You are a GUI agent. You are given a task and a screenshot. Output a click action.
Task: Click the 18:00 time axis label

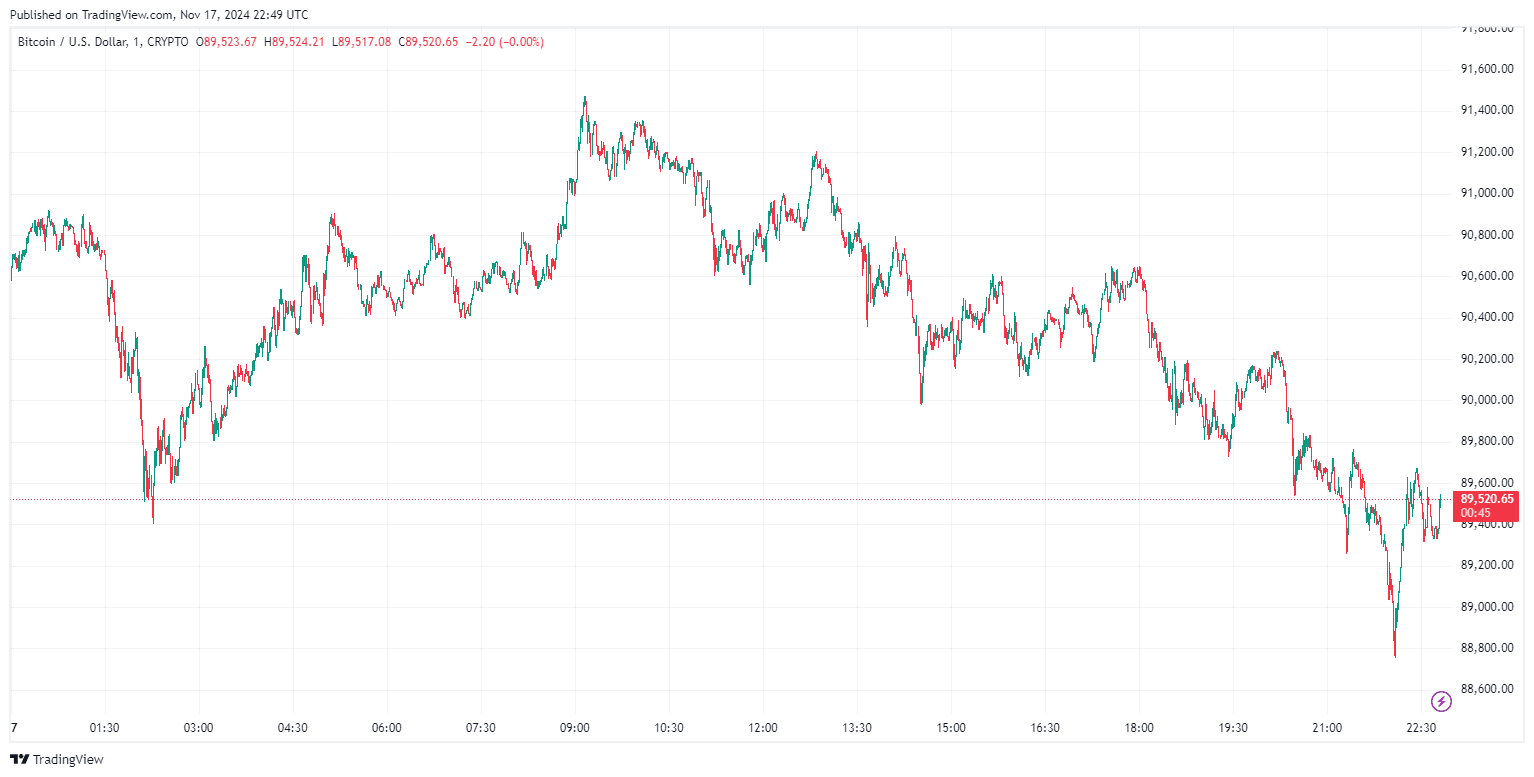coord(1139,728)
